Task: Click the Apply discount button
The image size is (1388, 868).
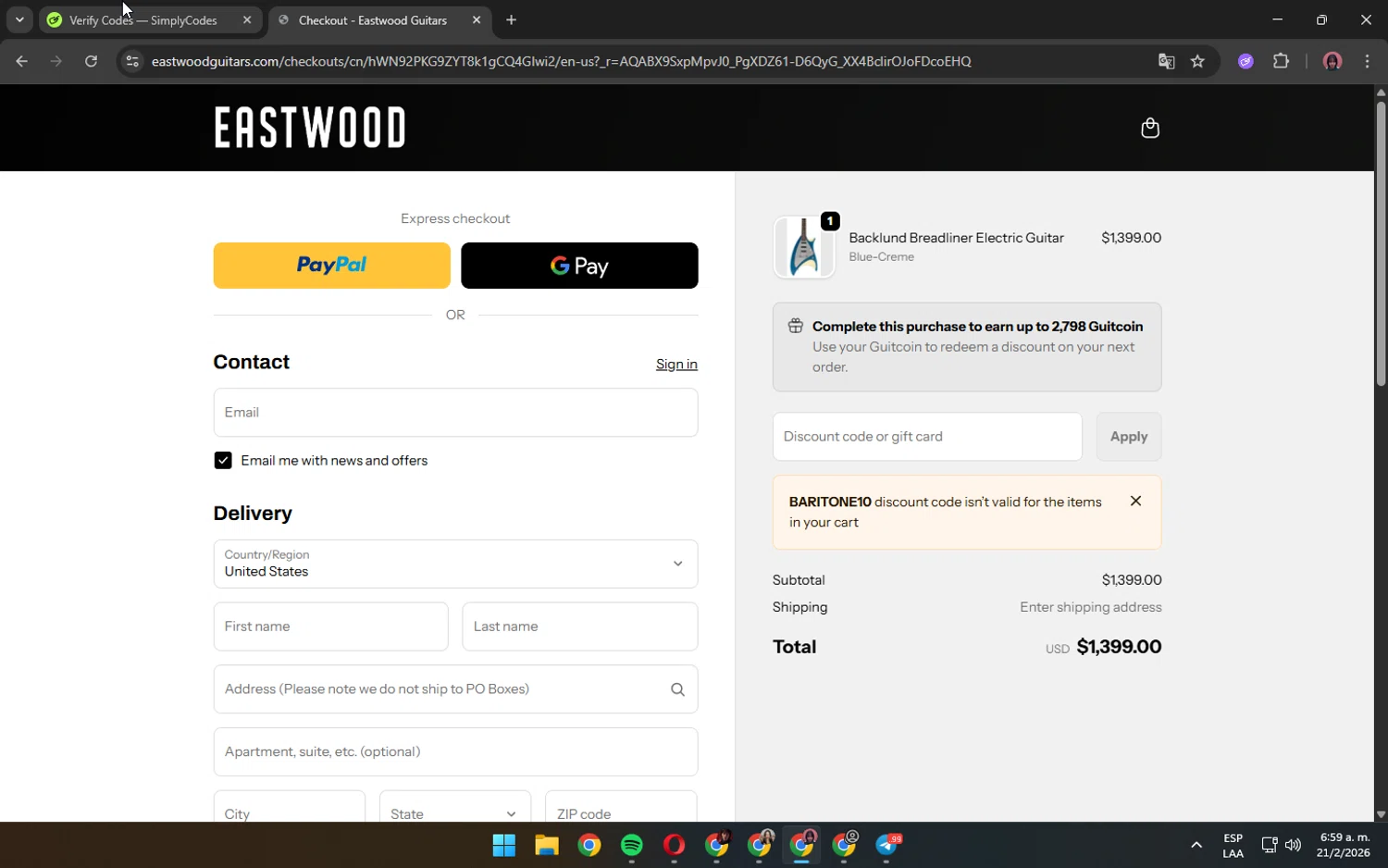Action: coord(1129,437)
